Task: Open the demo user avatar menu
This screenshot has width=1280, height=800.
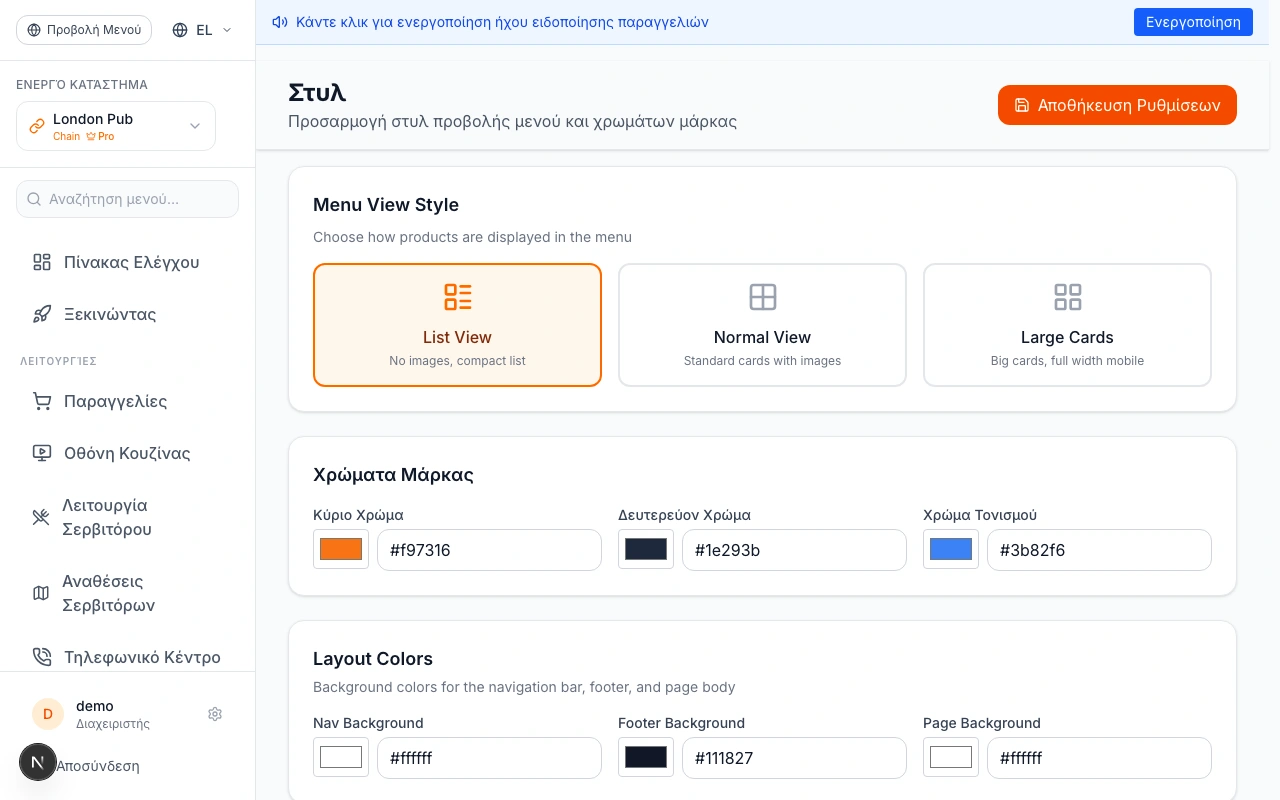Action: click(47, 714)
